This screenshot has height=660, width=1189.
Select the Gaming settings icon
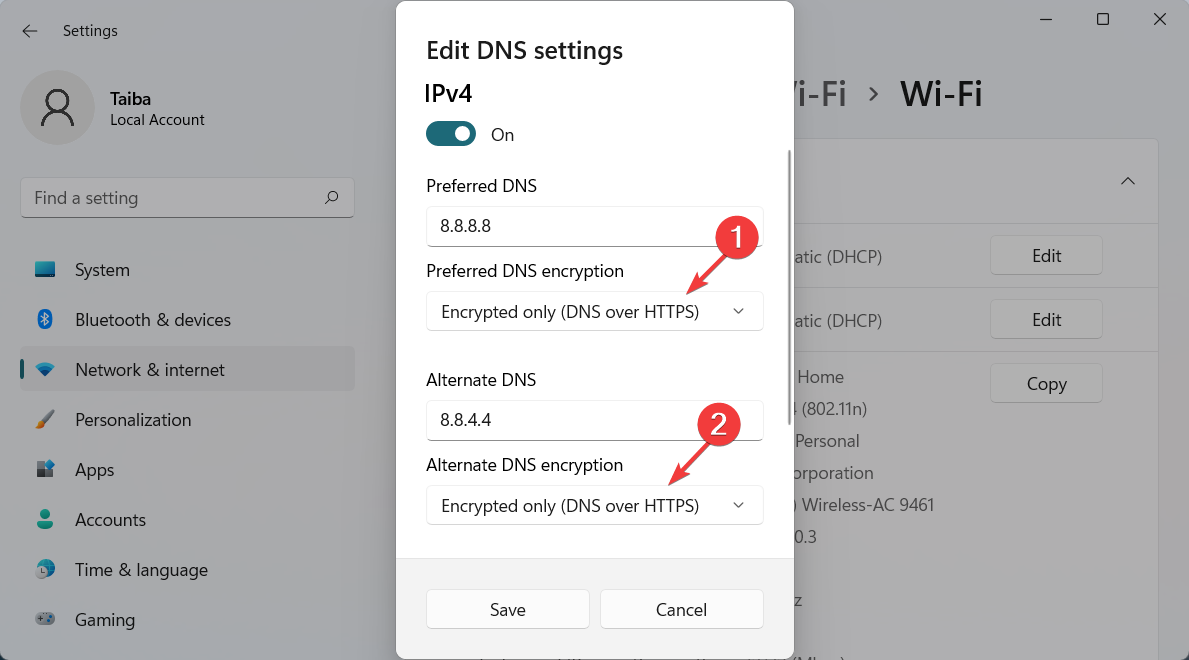point(45,619)
